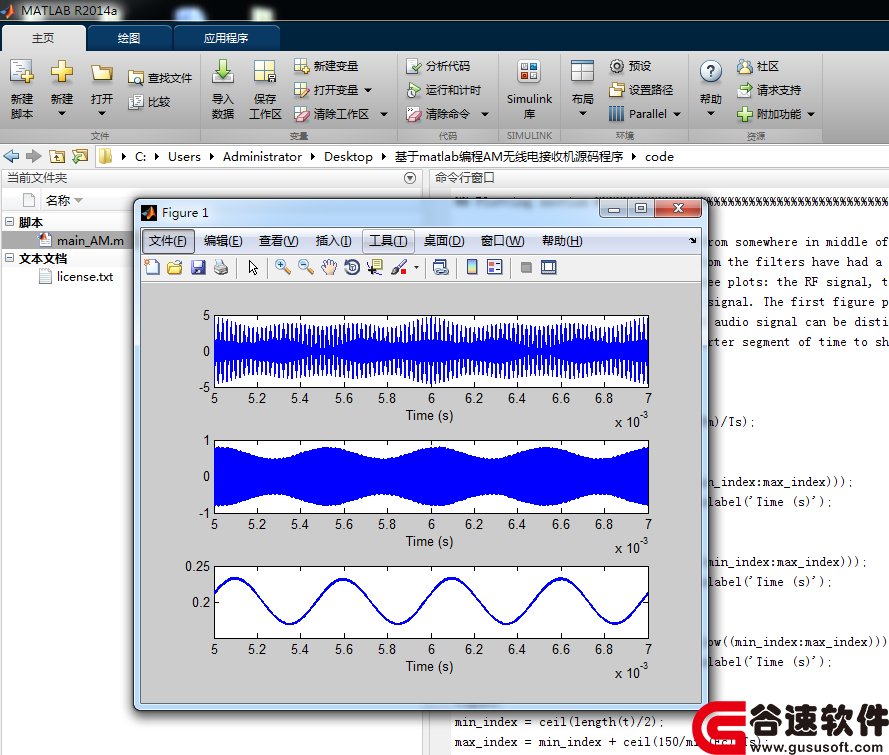The height and width of the screenshot is (755, 889).
Task: Dock Figure 1 using the small arrow
Action: [692, 241]
